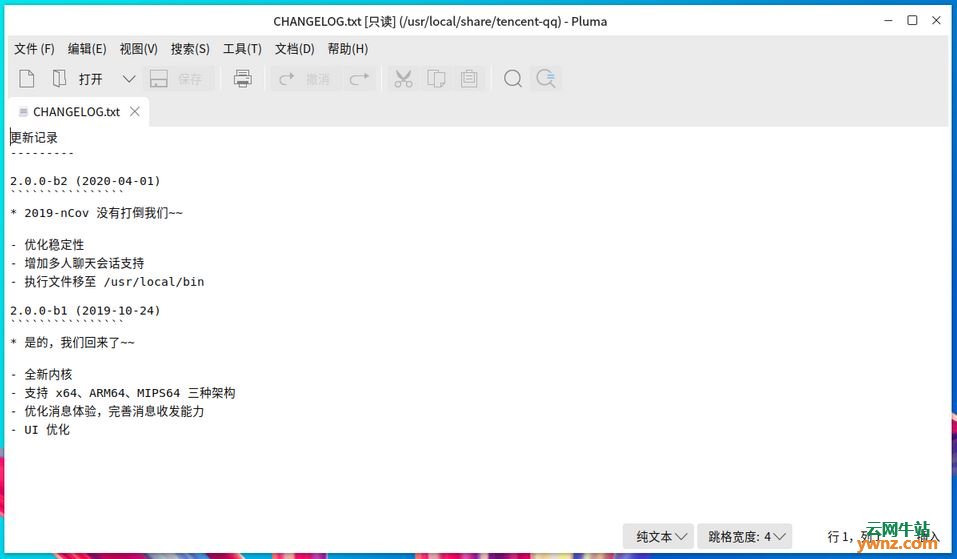The width and height of the screenshot is (957, 559).
Task: Click the line 优化稳定性
Action: tap(48, 245)
